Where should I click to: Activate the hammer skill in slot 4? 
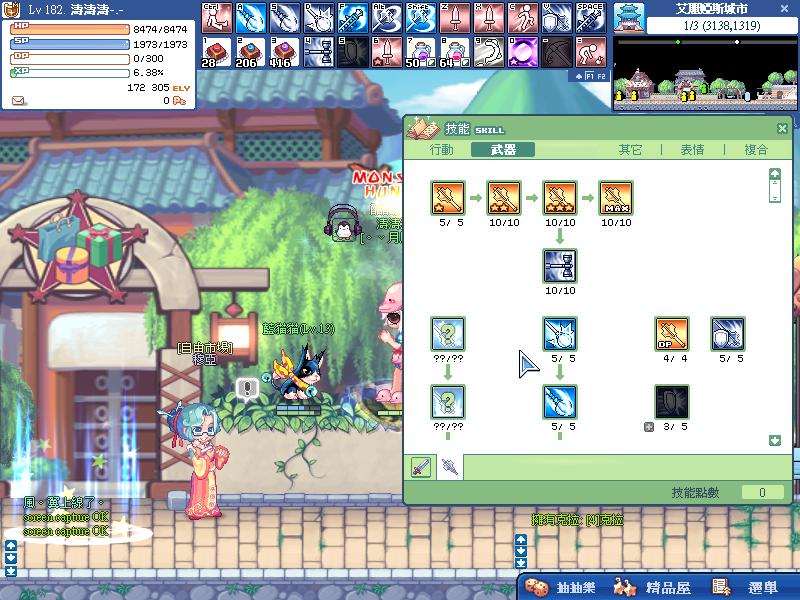tap(319, 52)
